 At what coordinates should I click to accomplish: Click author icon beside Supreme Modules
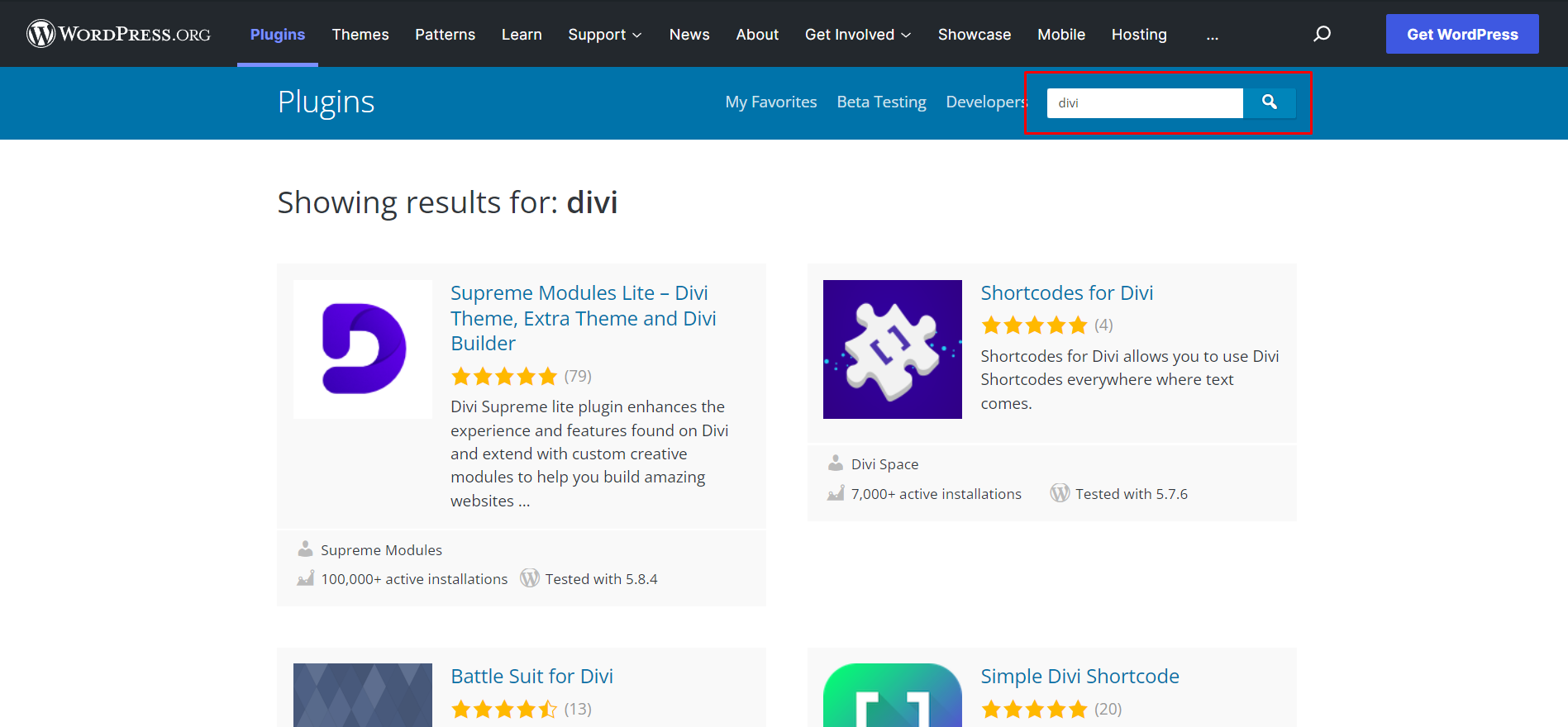coord(305,549)
